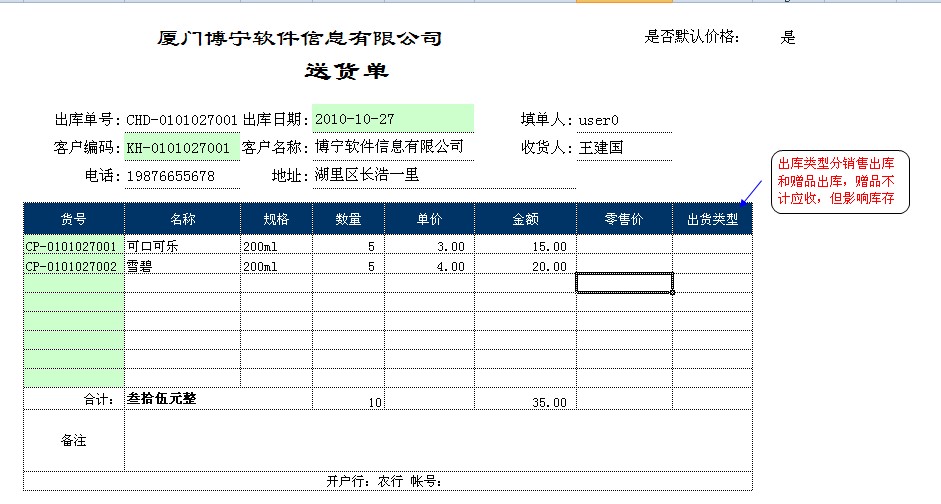Screen dimensions: 941x504
Task: Click the 填单人 value user0
Action: pos(598,120)
